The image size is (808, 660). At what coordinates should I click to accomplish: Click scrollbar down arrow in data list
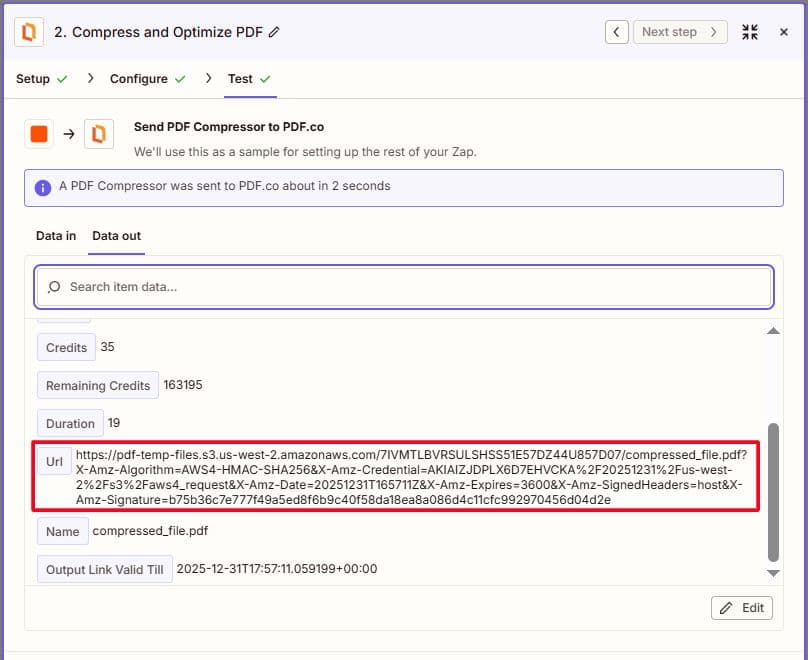(772, 572)
